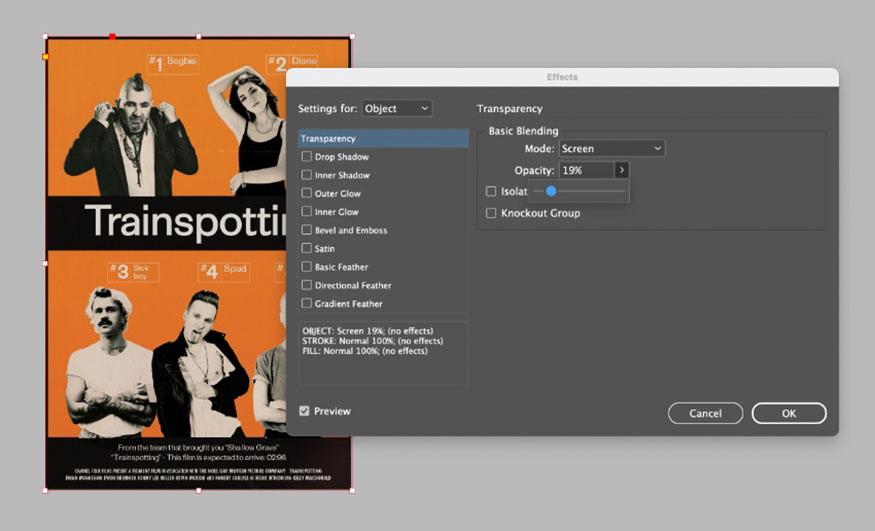Collapse the Opacity slider arrow button
The width and height of the screenshot is (875, 531).
[x=622, y=170]
